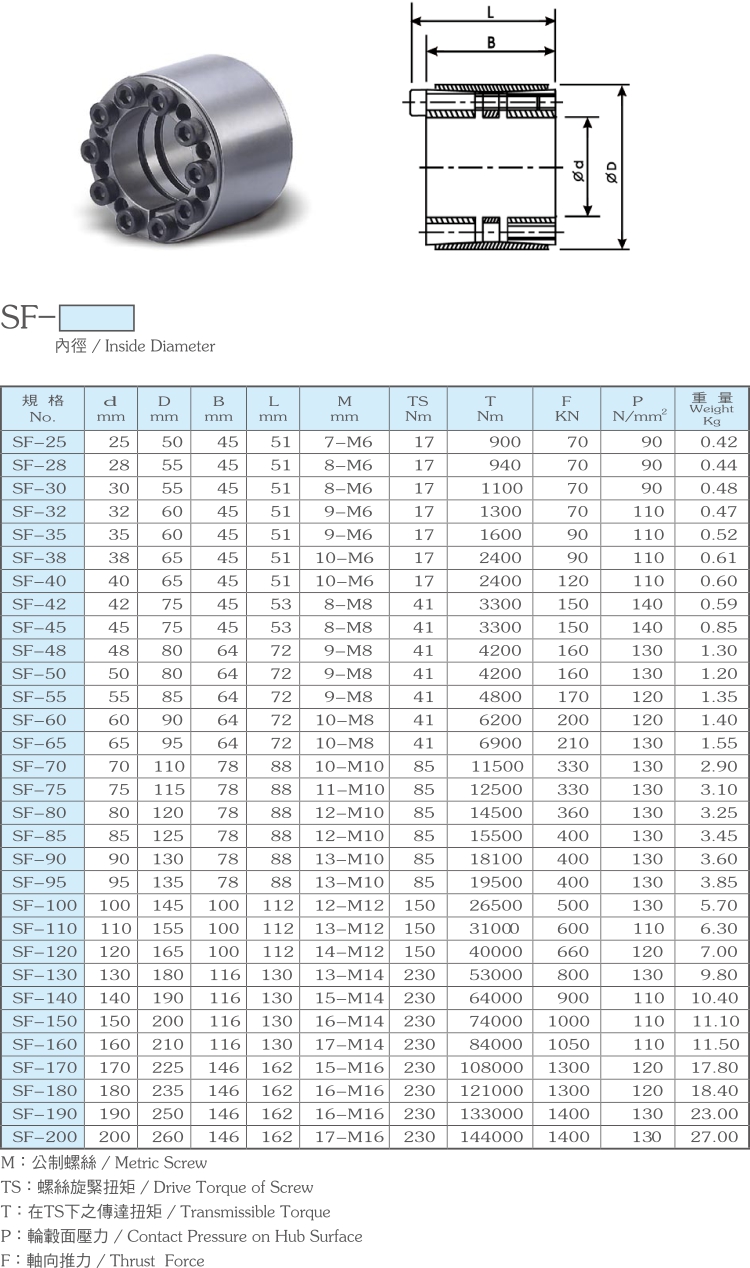Select the SF-130 row label
Viewport: 750px width, 1268px height.
click(43, 975)
